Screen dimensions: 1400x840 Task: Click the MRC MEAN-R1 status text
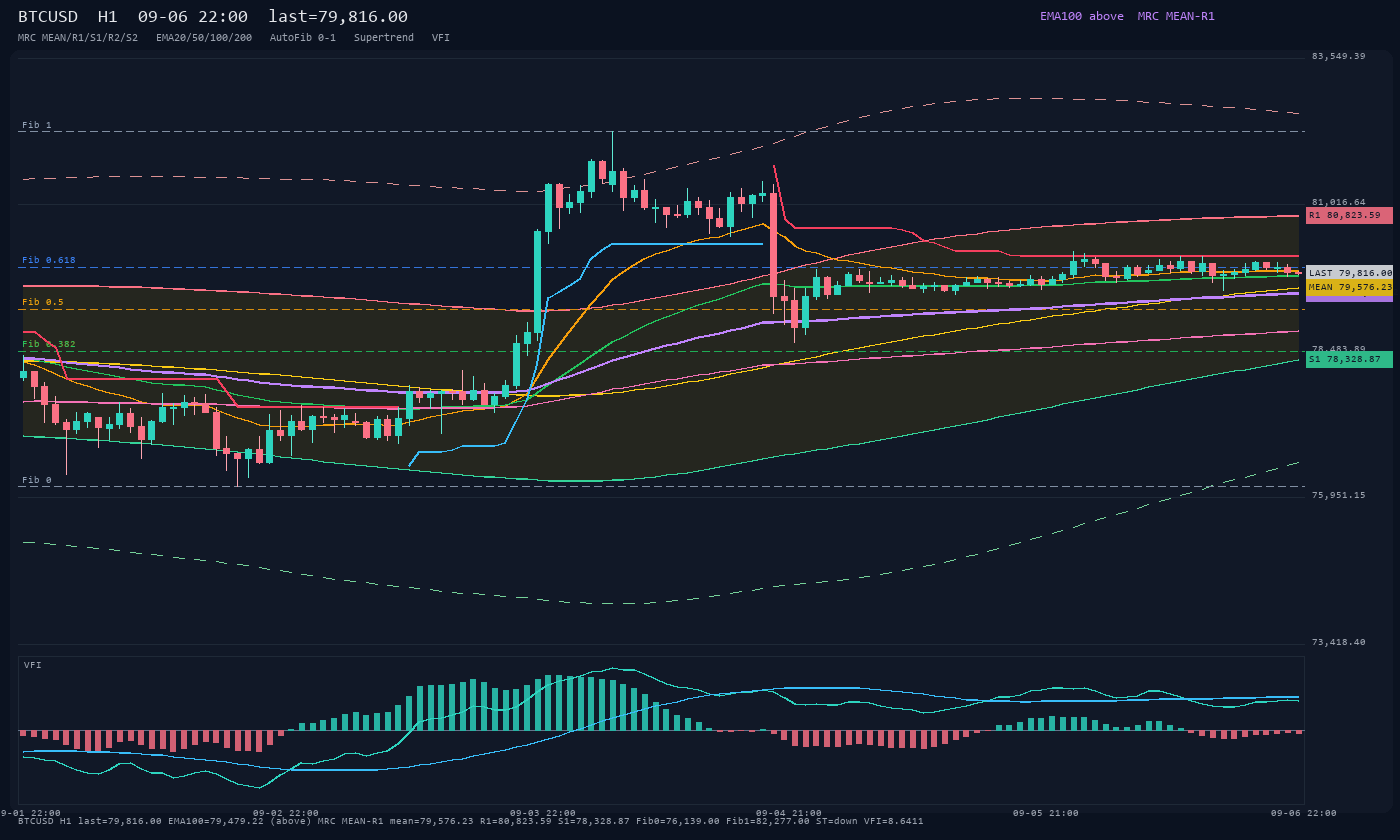coord(1176,16)
